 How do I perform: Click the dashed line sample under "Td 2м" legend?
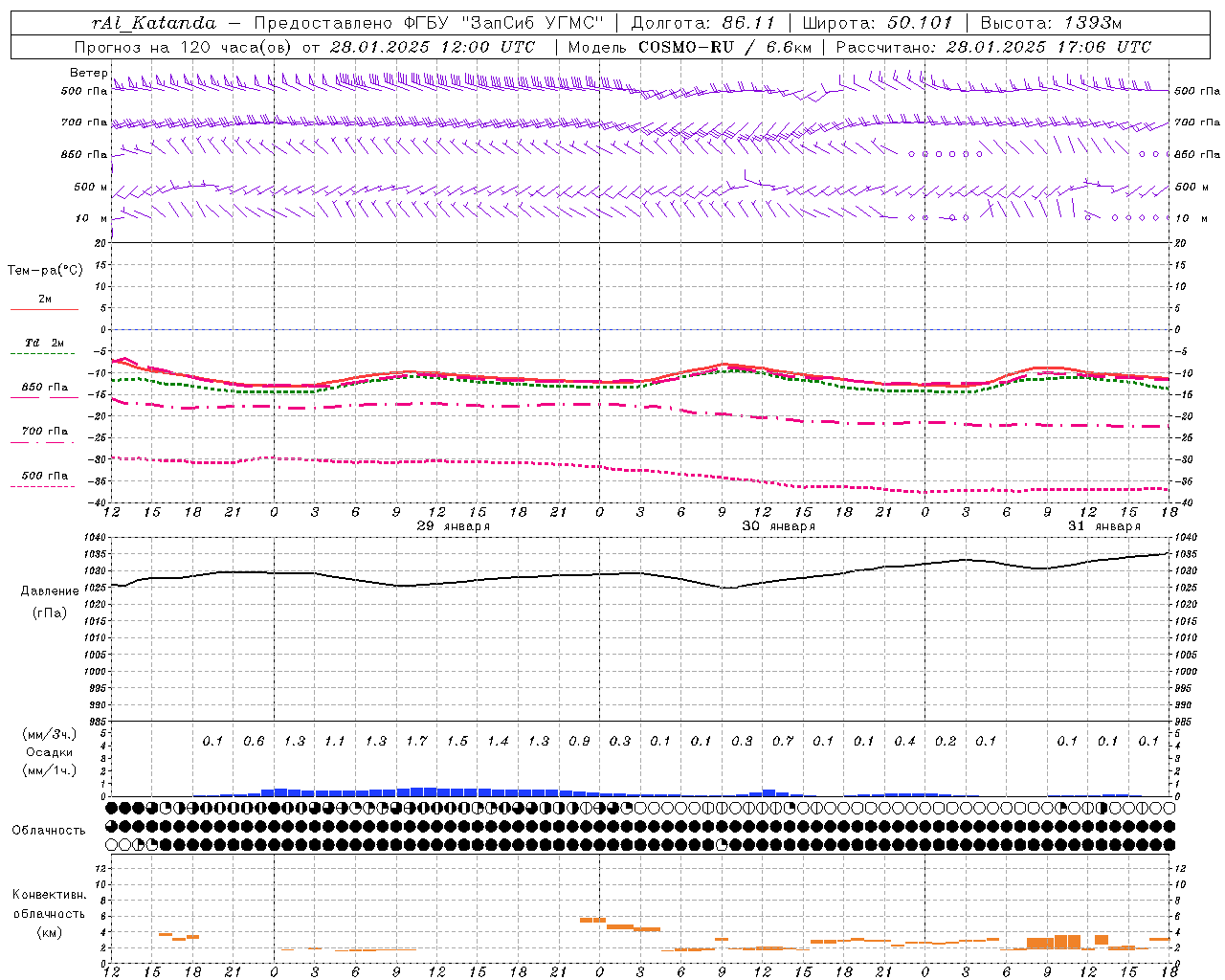[42, 353]
